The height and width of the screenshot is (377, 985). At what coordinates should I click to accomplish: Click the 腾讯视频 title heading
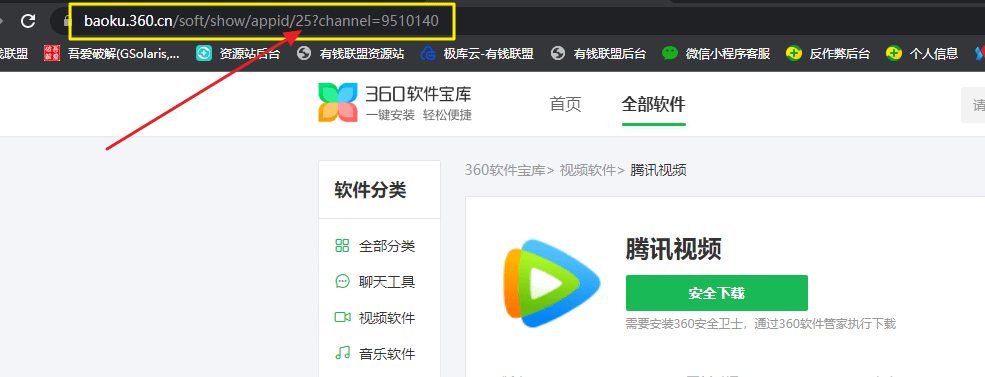tap(673, 250)
